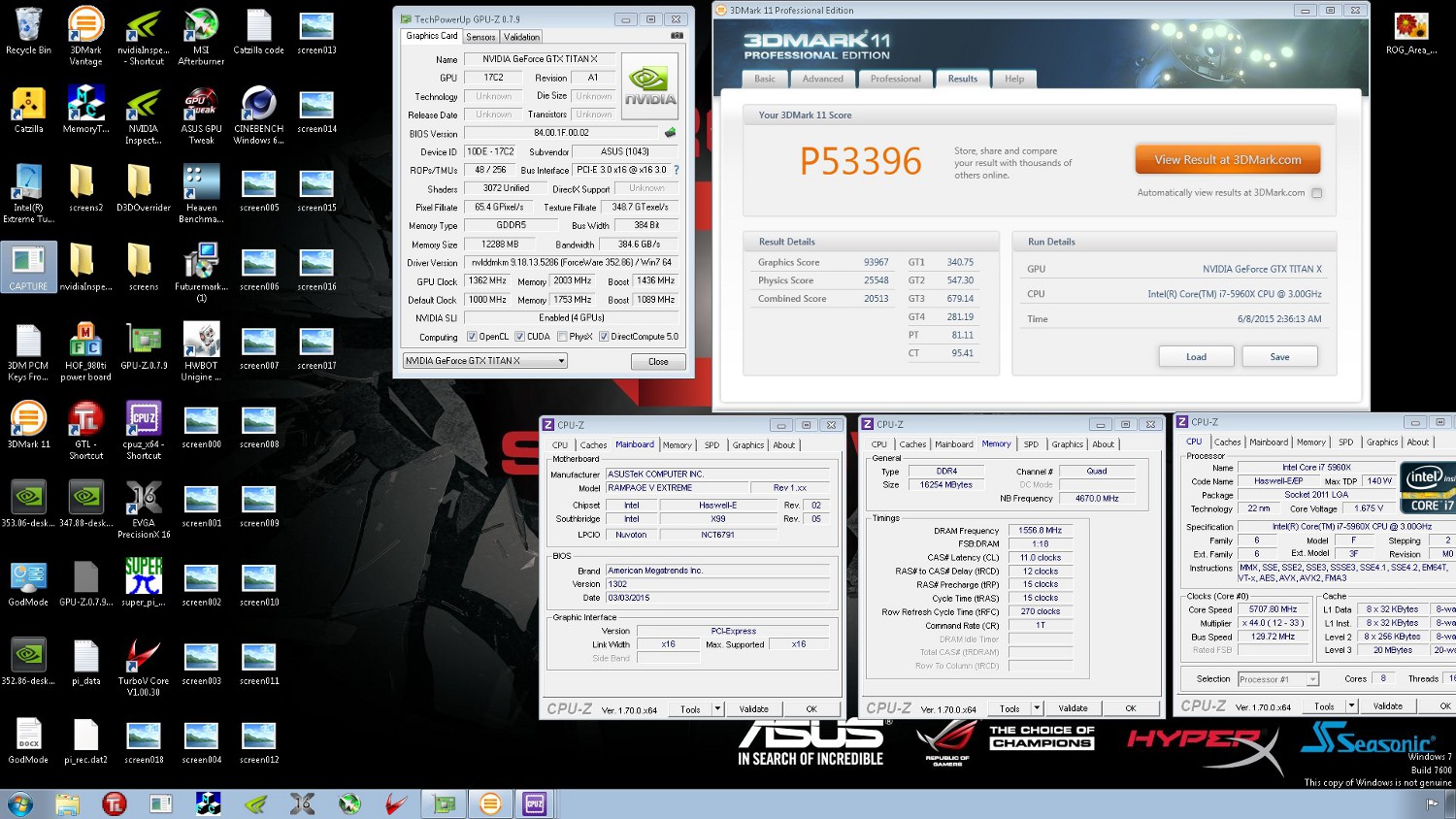Open the 3DMark Vantage desktop icon

85,38
